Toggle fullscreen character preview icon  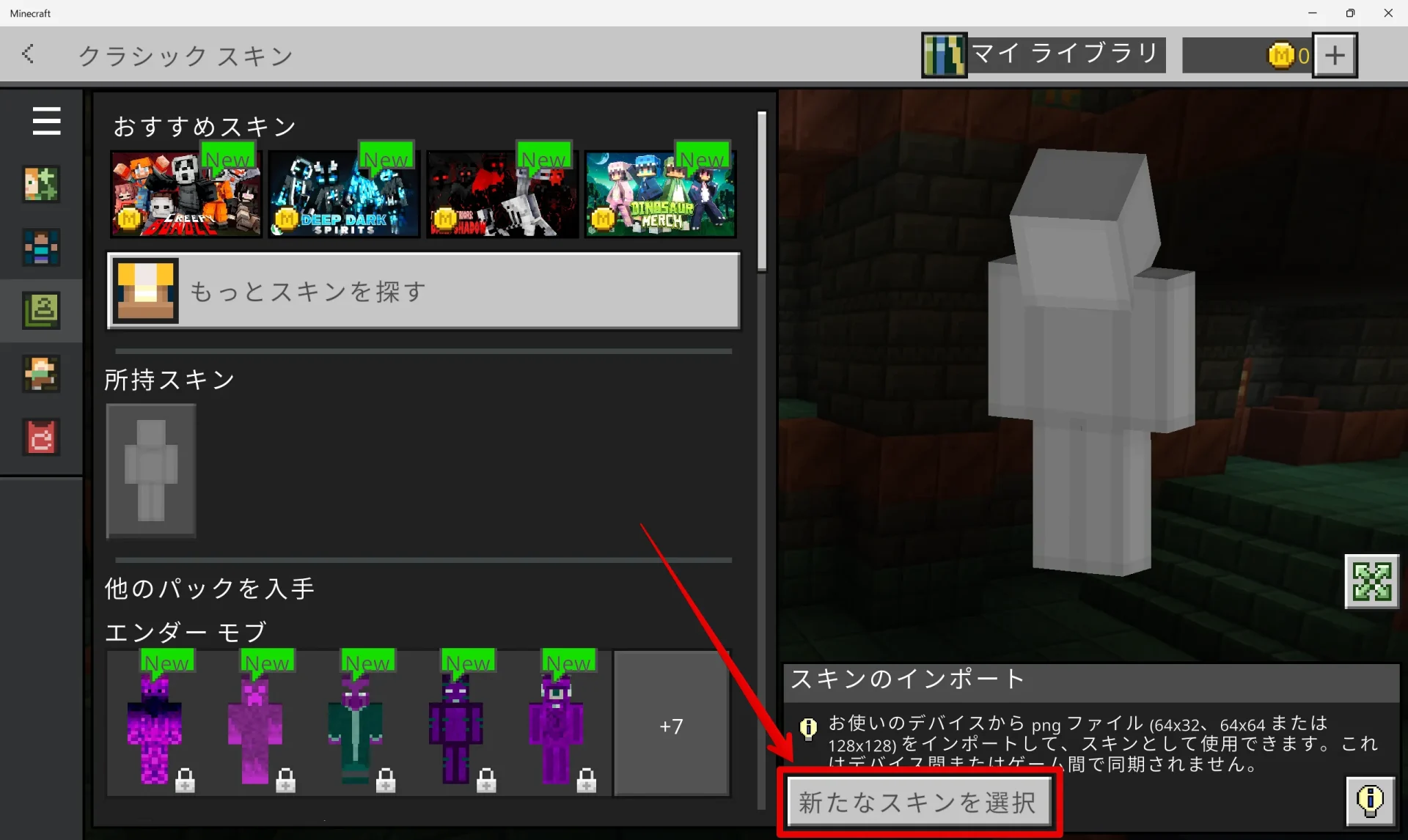click(x=1371, y=581)
